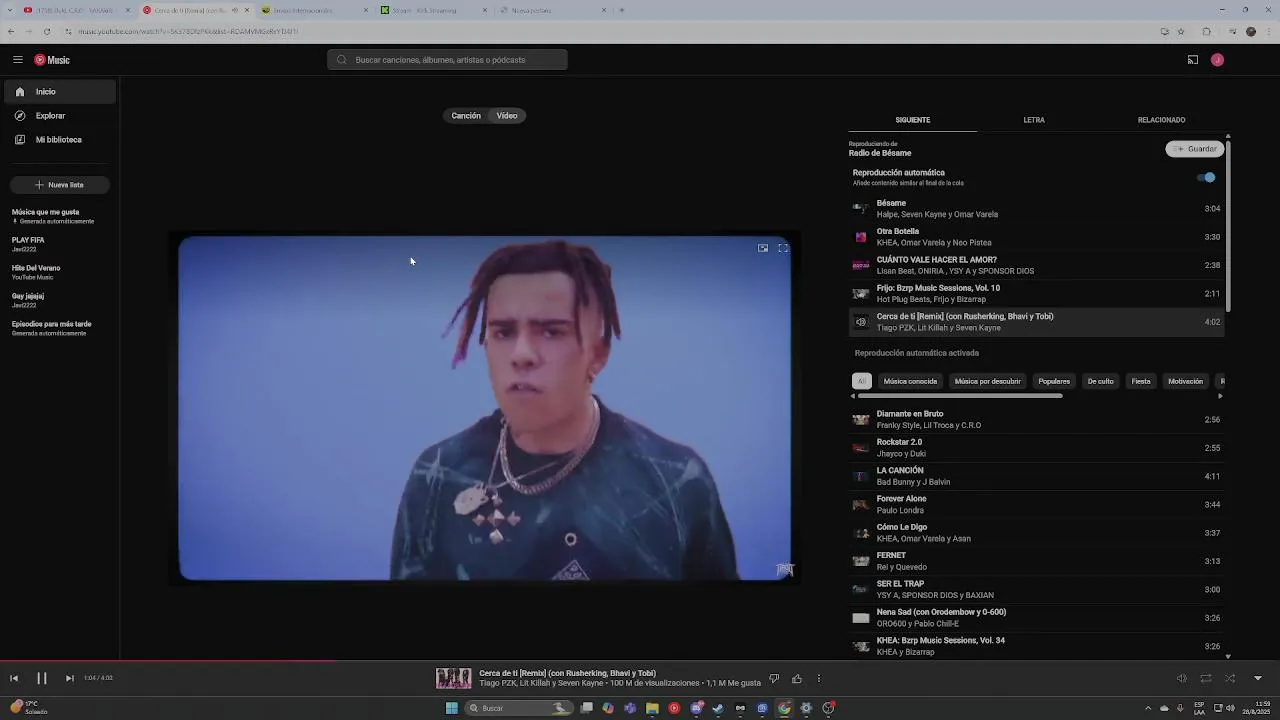Focus the Buscar canciones search field
The height and width of the screenshot is (720, 1280).
point(447,60)
